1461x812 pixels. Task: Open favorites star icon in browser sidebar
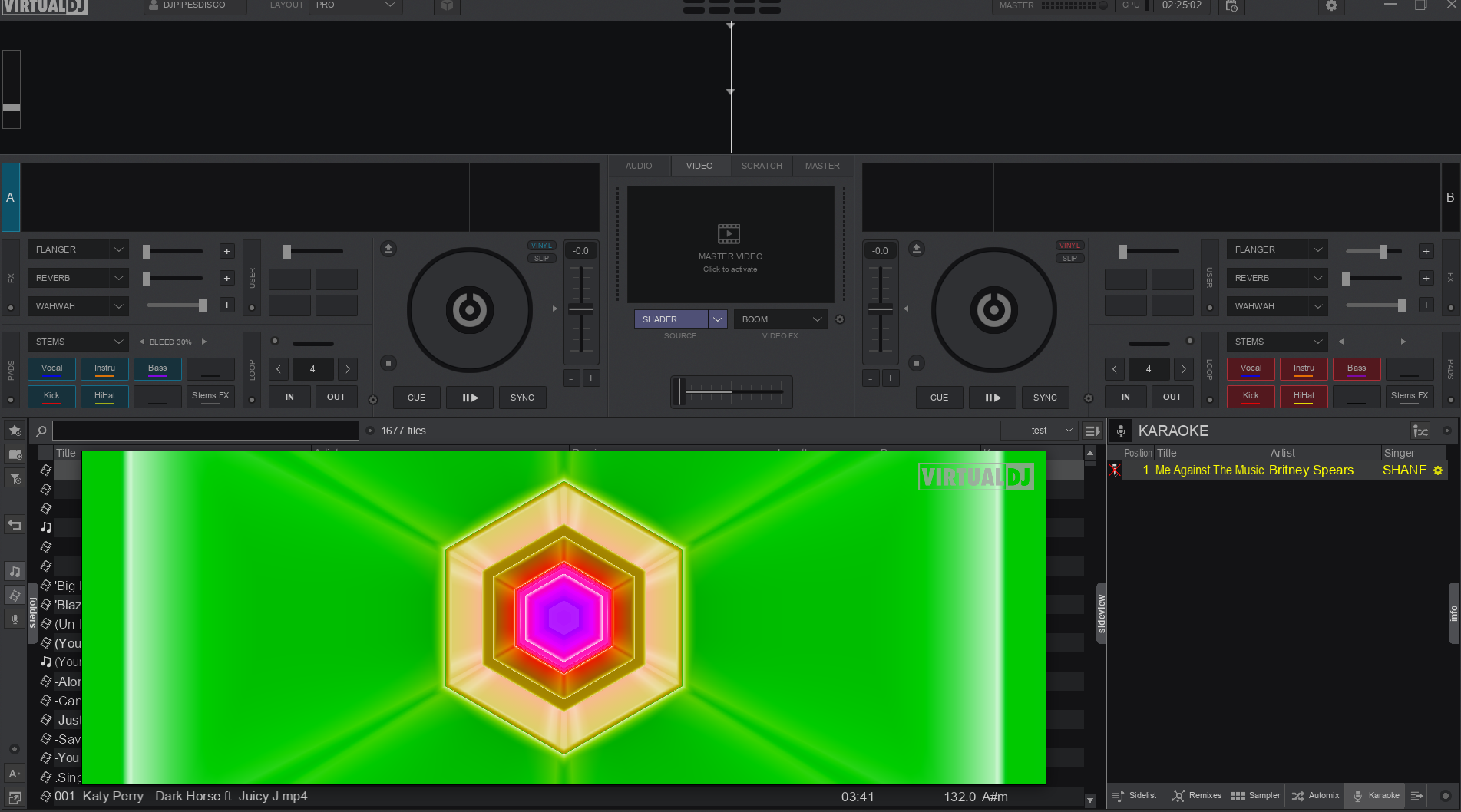pos(15,431)
